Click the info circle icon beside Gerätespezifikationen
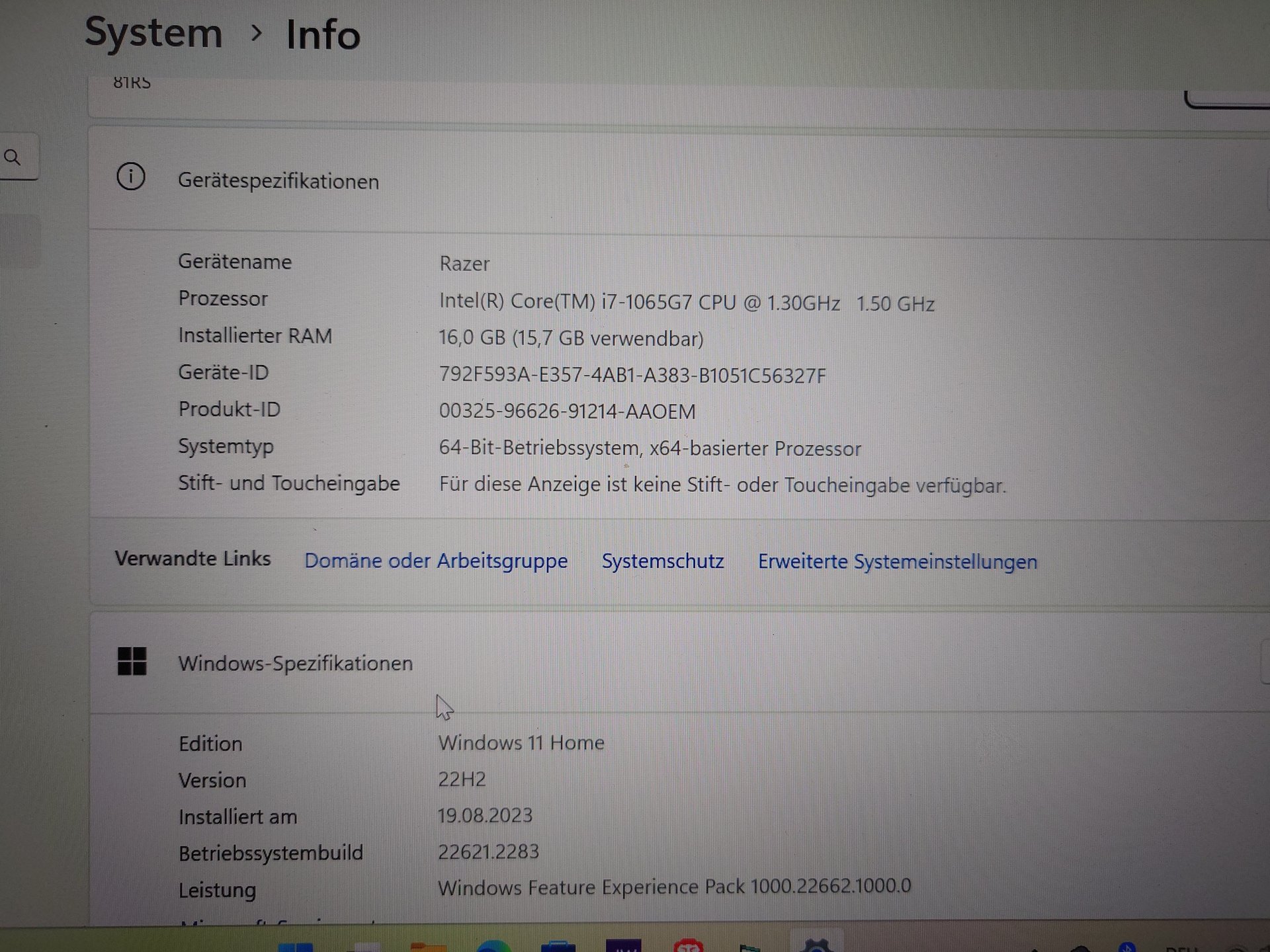 (x=130, y=177)
